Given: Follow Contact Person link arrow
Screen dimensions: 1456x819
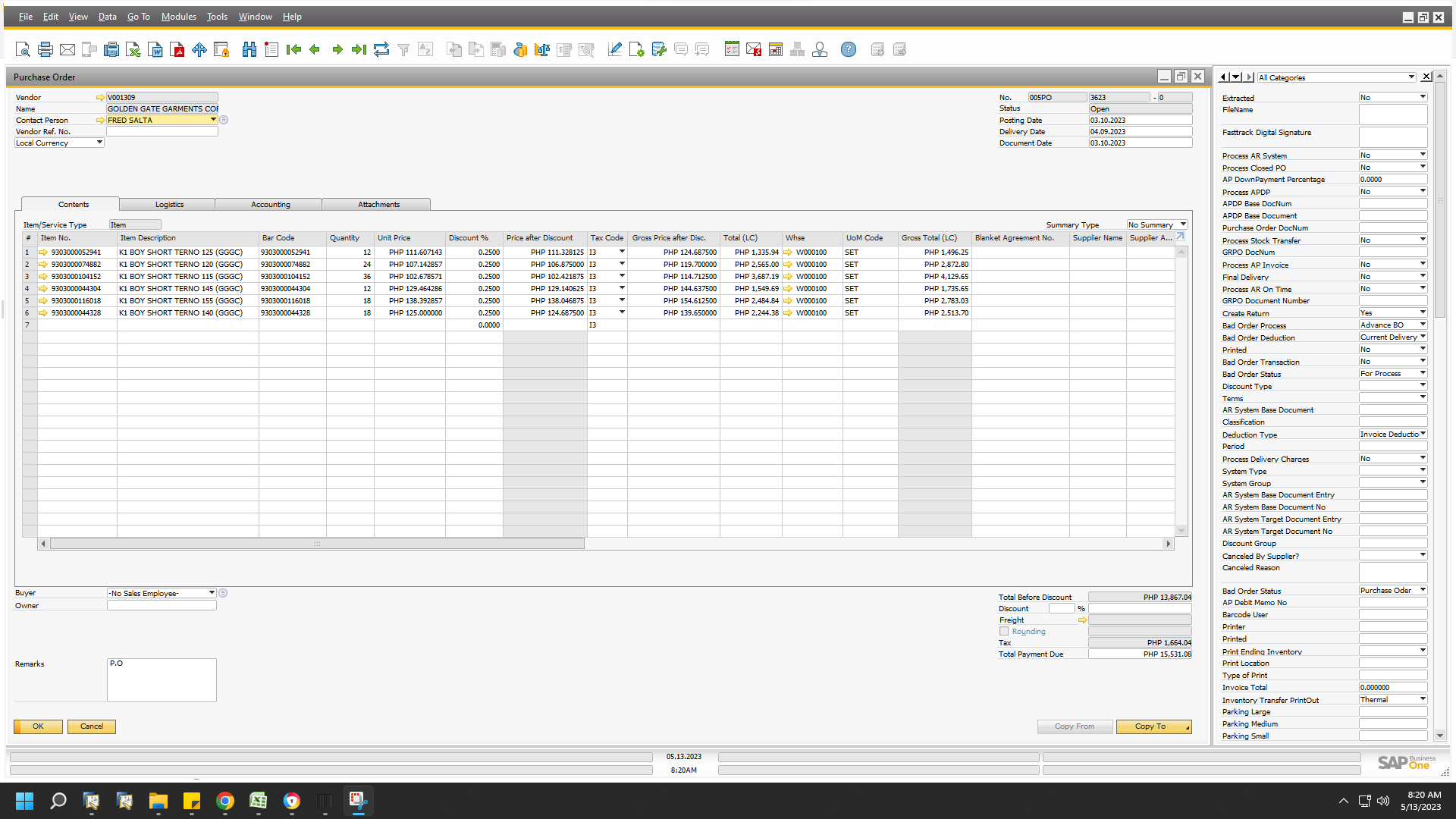Looking at the screenshot, I should pos(100,121).
